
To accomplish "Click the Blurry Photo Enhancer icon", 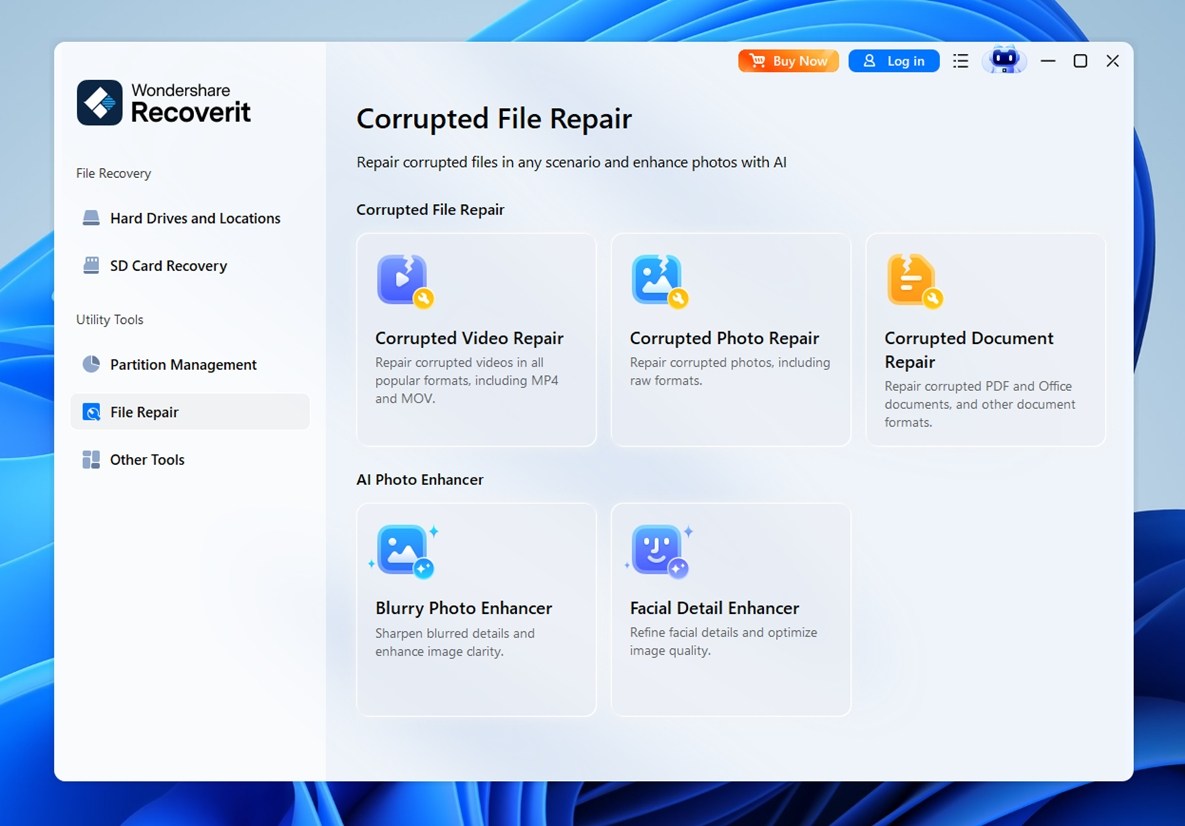I will tap(404, 551).
